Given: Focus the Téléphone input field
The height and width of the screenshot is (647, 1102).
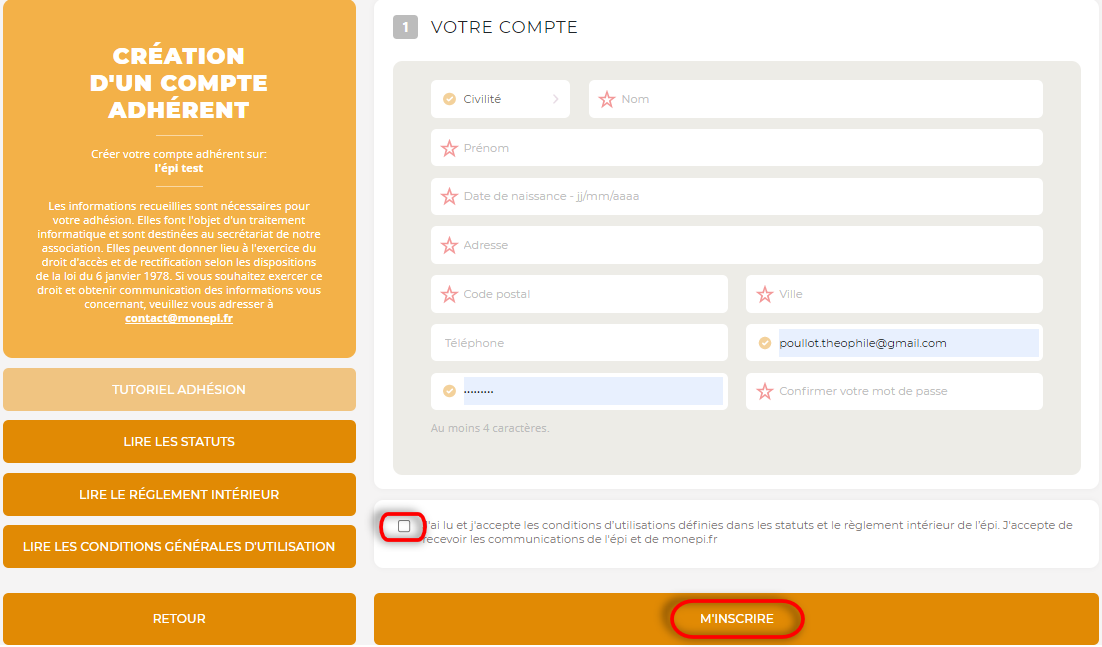Looking at the screenshot, I should pyautogui.click(x=580, y=343).
